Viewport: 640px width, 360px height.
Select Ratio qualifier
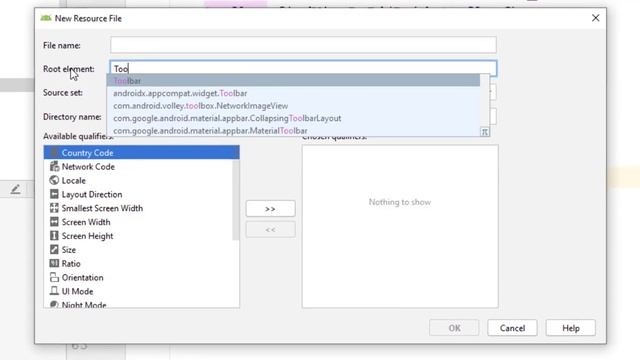pyautogui.click(x=139, y=264)
